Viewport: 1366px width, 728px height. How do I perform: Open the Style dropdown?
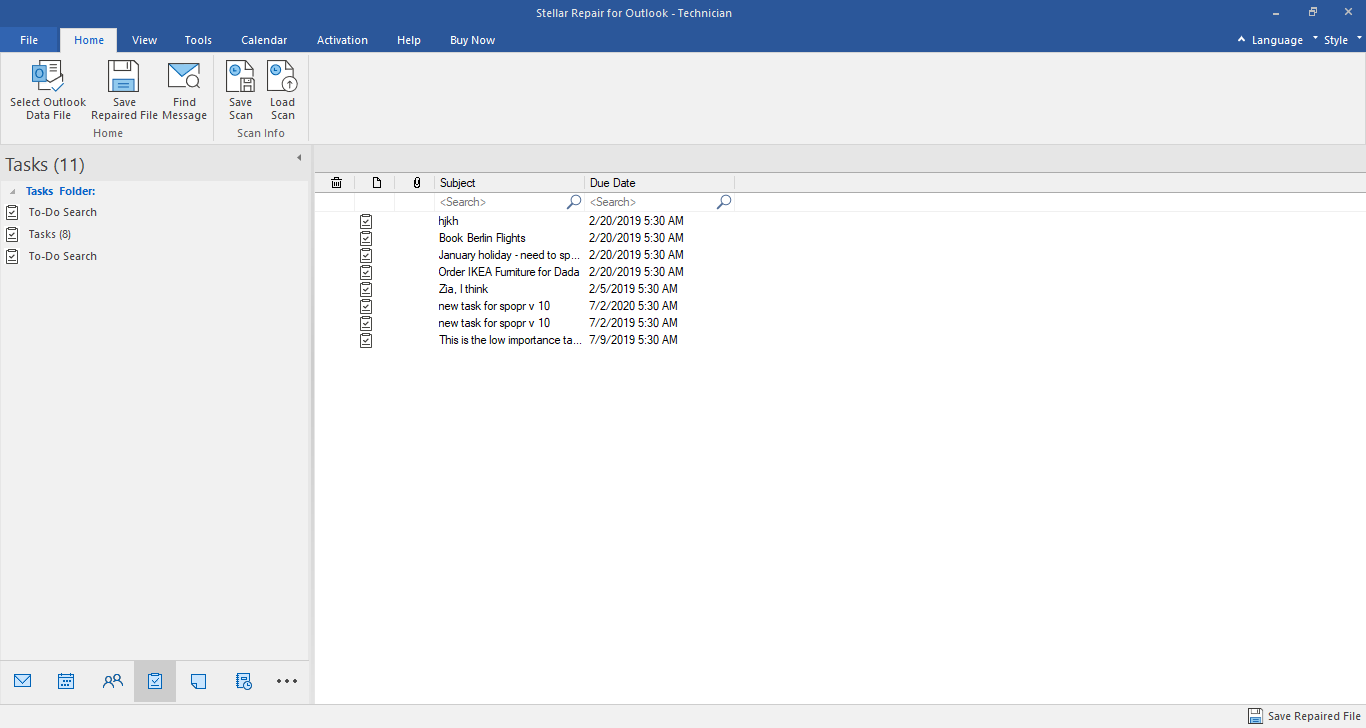[1342, 40]
